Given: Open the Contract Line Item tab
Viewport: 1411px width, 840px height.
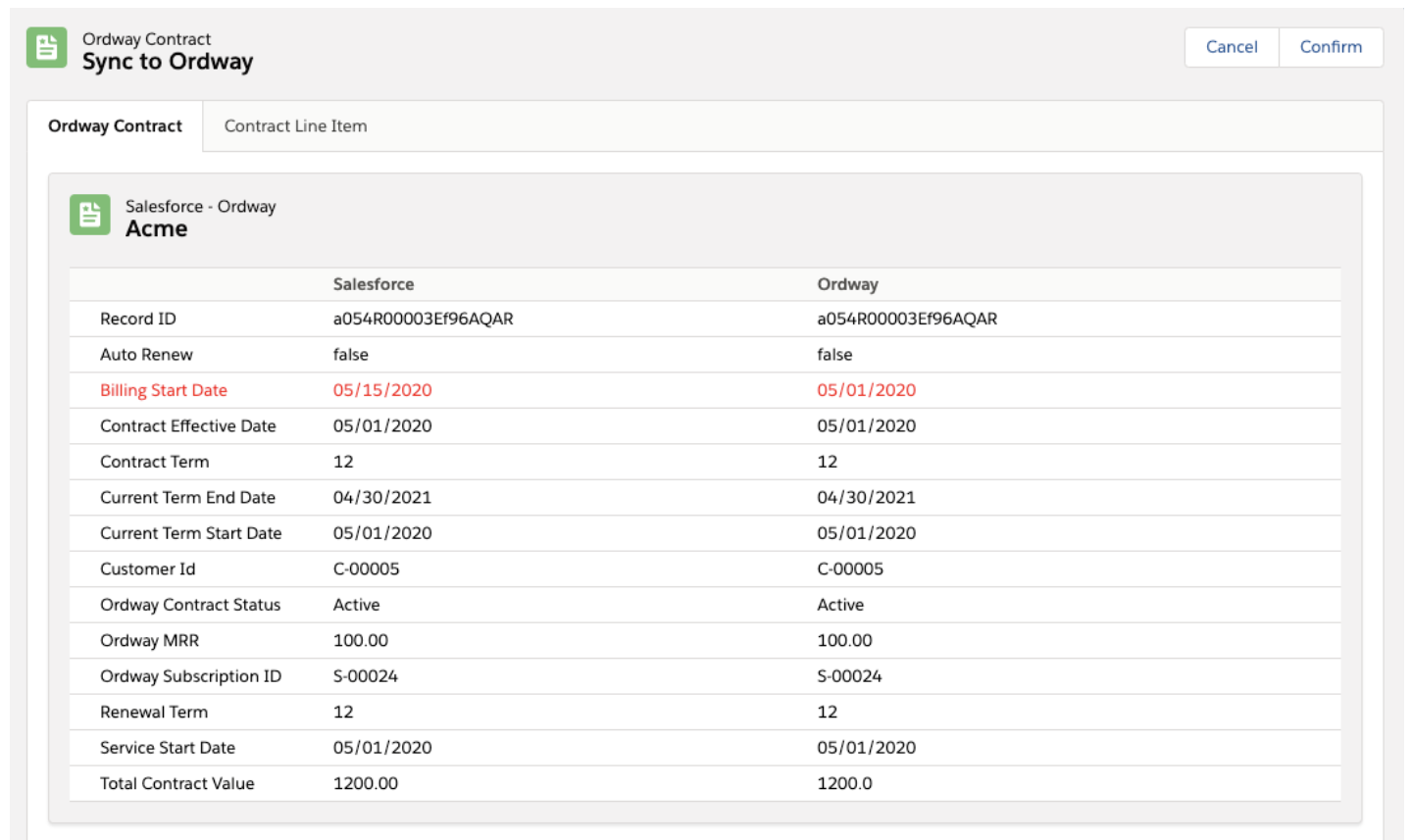Looking at the screenshot, I should click(295, 126).
